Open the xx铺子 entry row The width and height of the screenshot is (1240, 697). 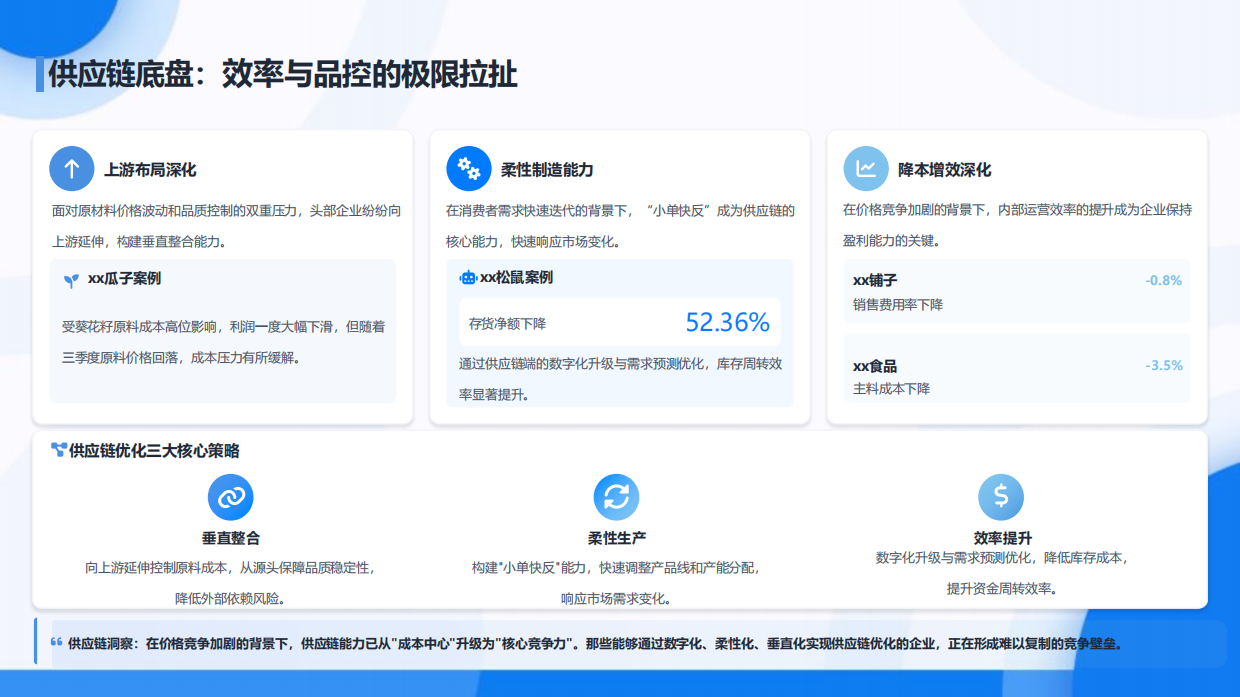[x=1017, y=290]
